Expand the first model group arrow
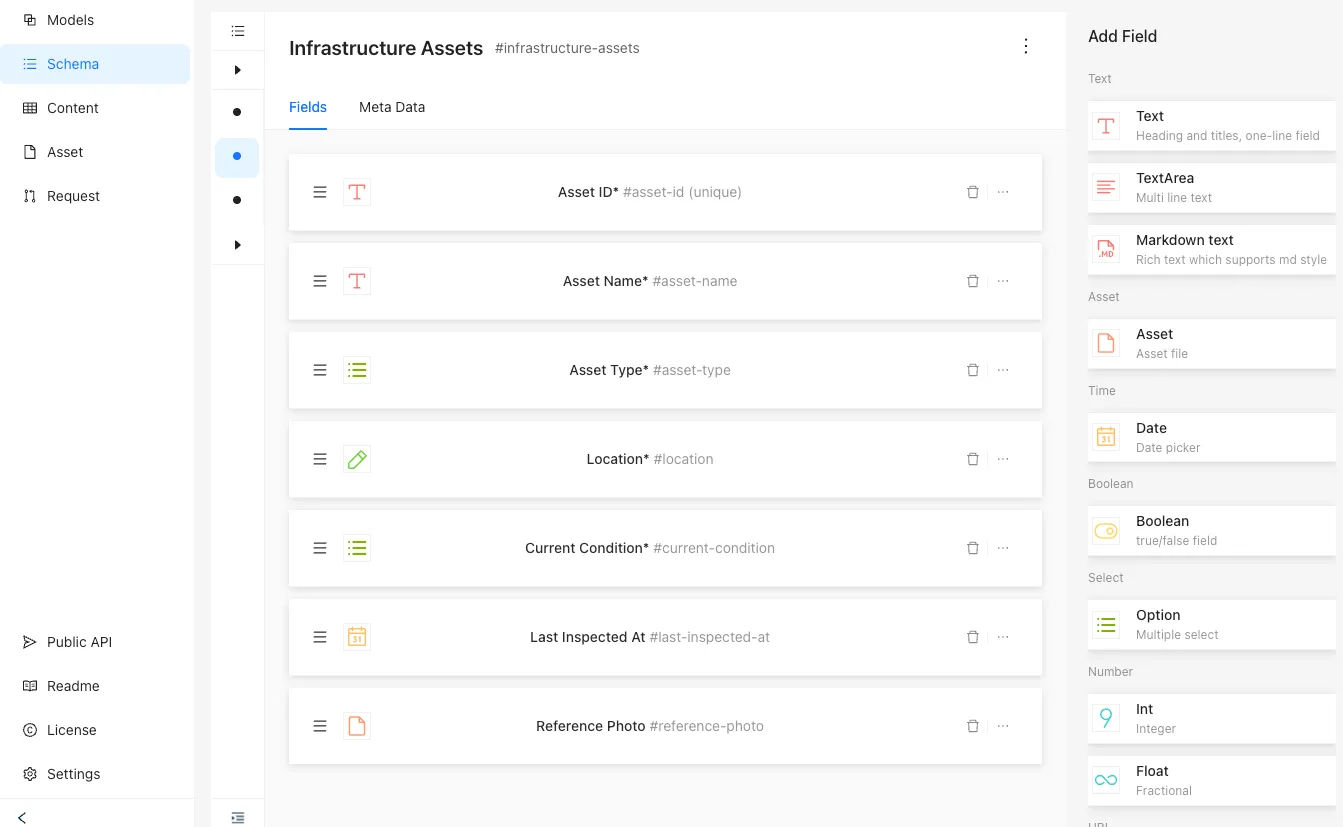Image resolution: width=1343 pixels, height=827 pixels. 237,70
